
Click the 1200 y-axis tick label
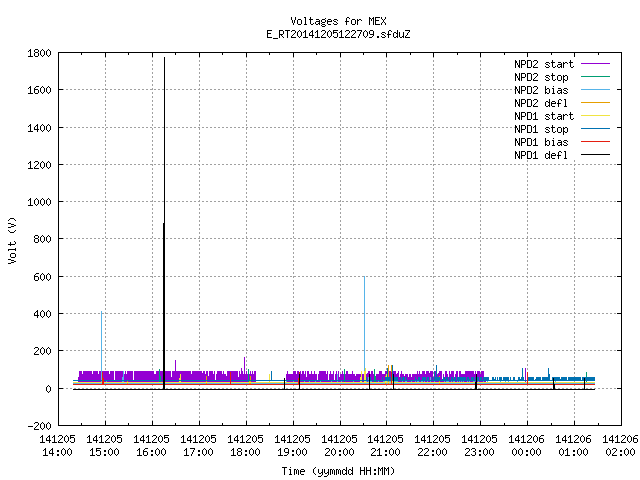(39, 165)
